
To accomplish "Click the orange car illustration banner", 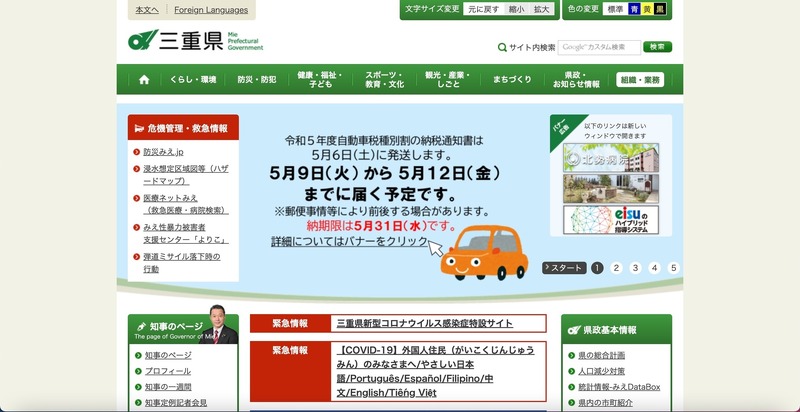I will point(483,249).
